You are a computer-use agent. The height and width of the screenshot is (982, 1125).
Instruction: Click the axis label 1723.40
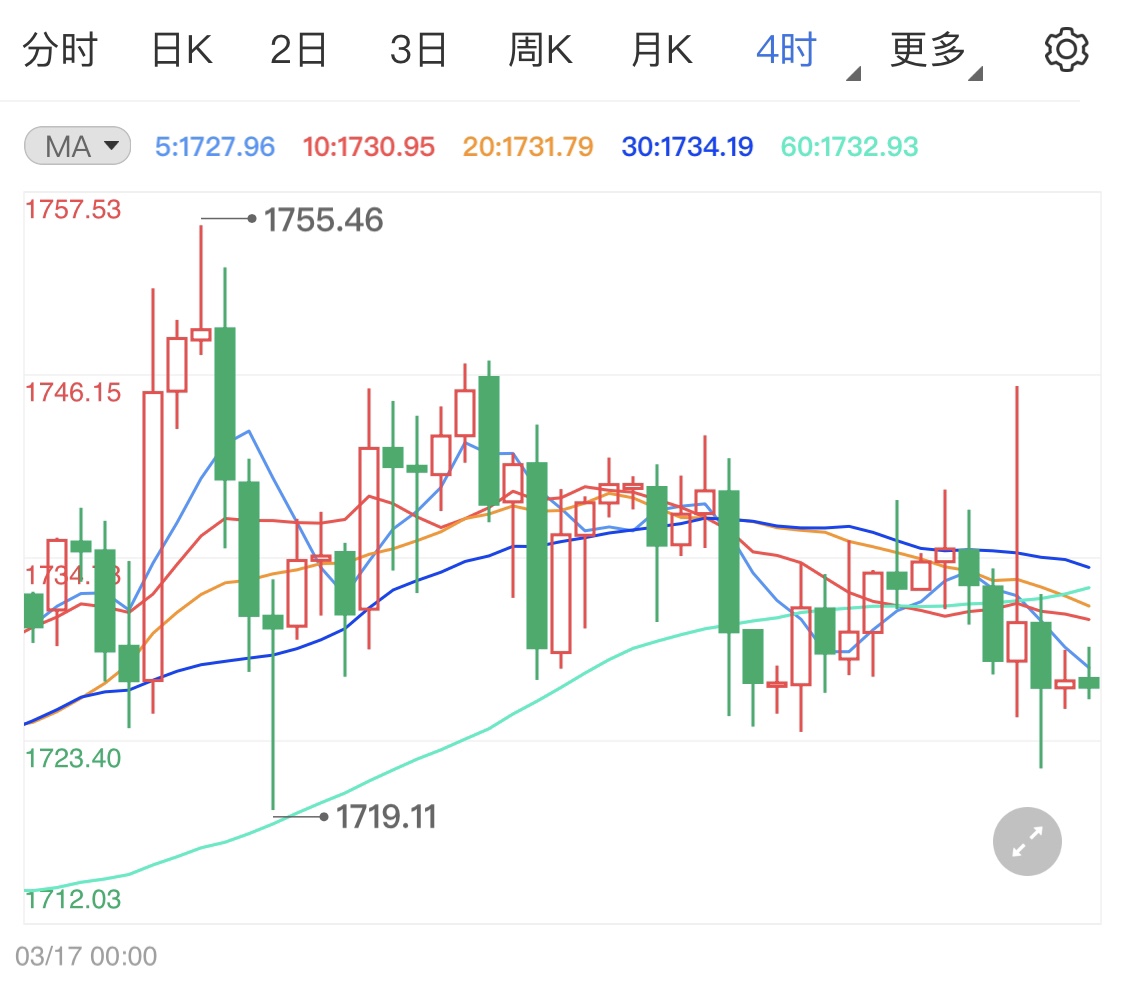click(73, 758)
